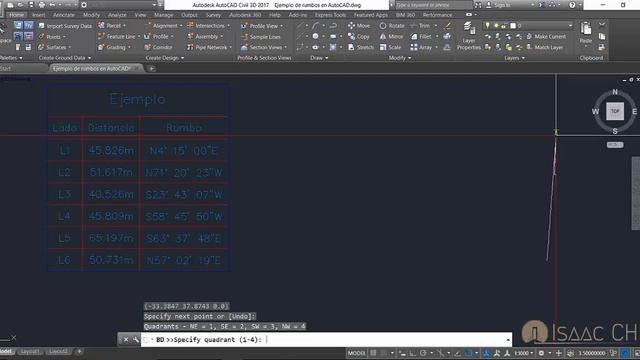The height and width of the screenshot is (360, 640).
Task: Click Section Views dropdown
Action: point(263,47)
